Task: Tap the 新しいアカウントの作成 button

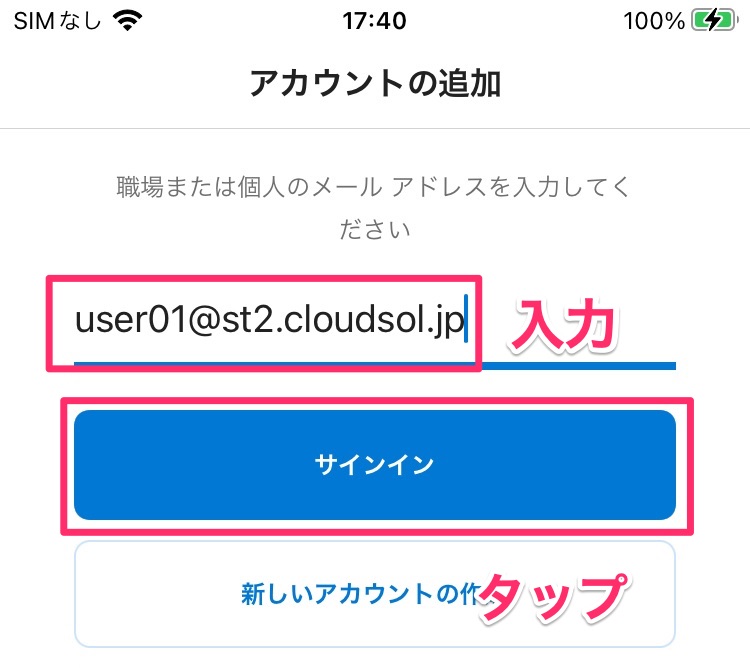Action: (x=375, y=594)
